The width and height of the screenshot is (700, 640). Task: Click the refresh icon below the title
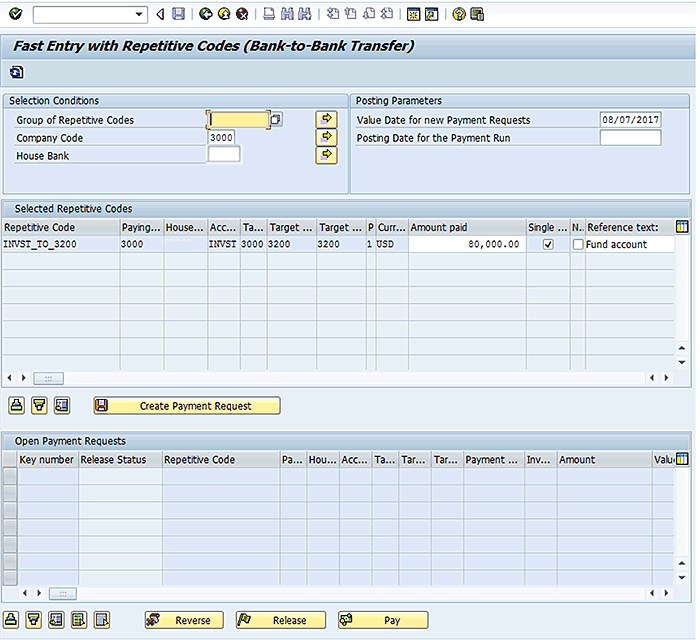click(16, 72)
